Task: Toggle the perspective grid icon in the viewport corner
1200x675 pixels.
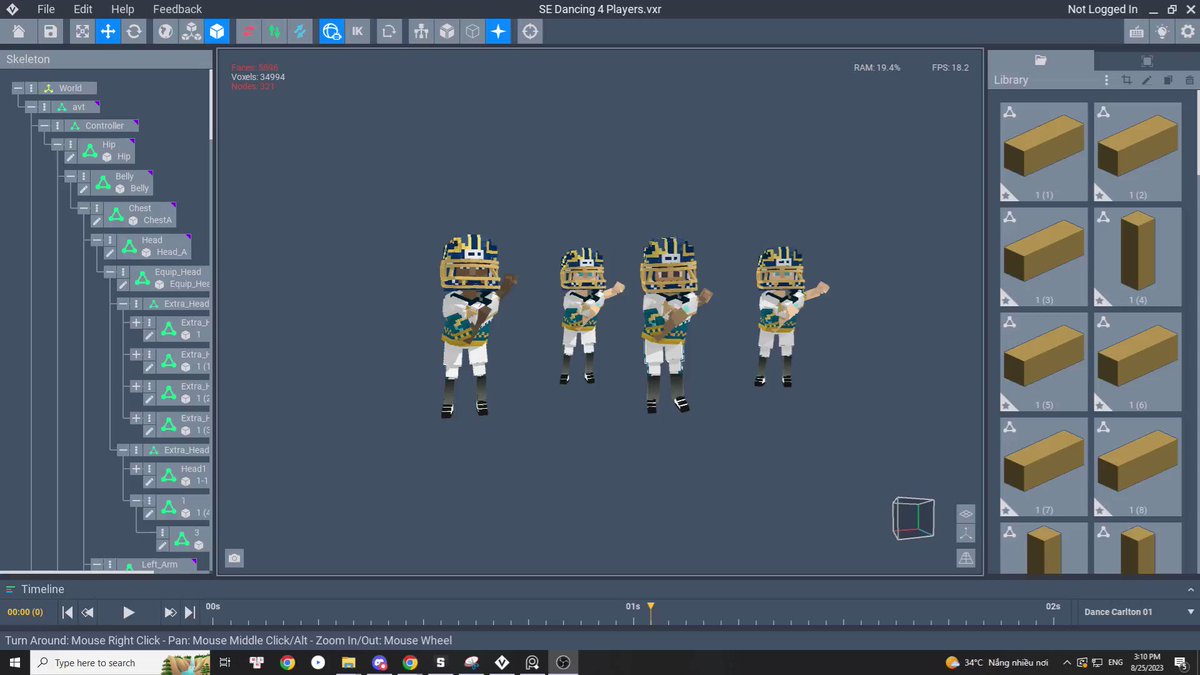Action: click(966, 558)
